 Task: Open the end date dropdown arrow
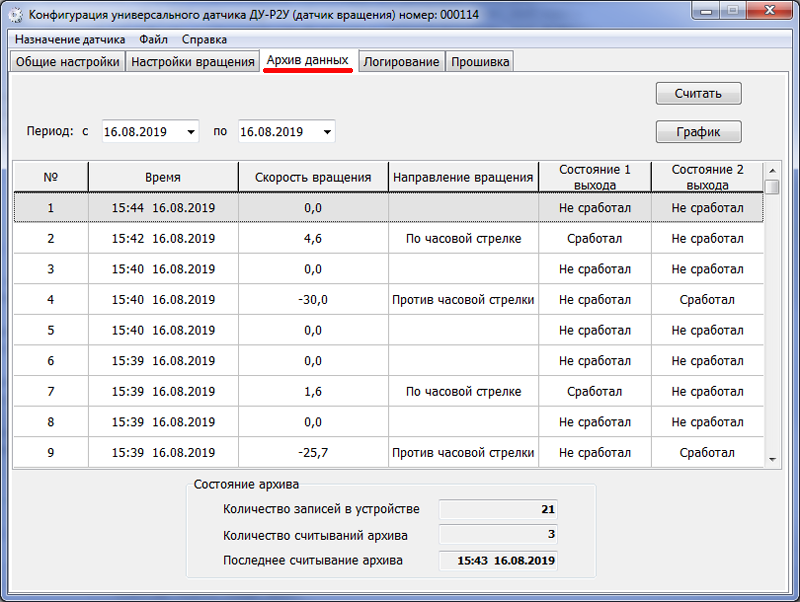(x=327, y=132)
